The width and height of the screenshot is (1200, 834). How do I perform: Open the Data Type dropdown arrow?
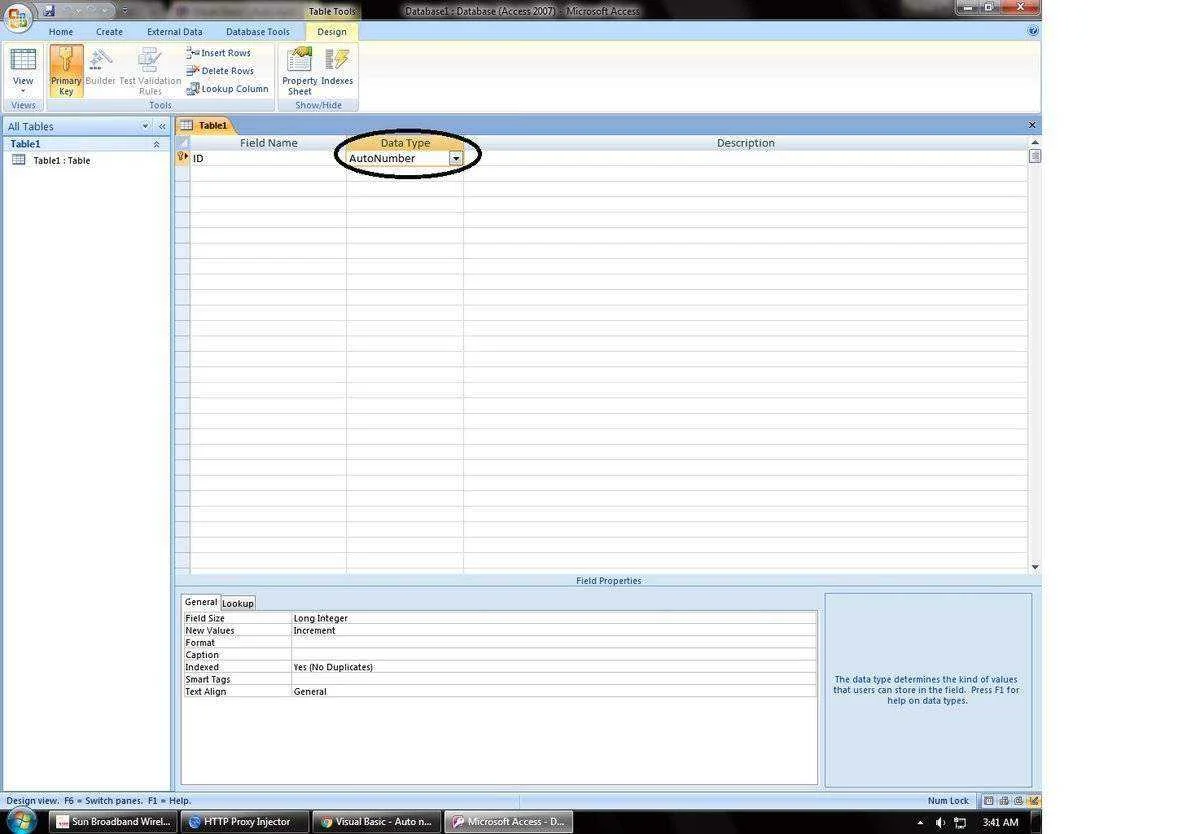456,158
